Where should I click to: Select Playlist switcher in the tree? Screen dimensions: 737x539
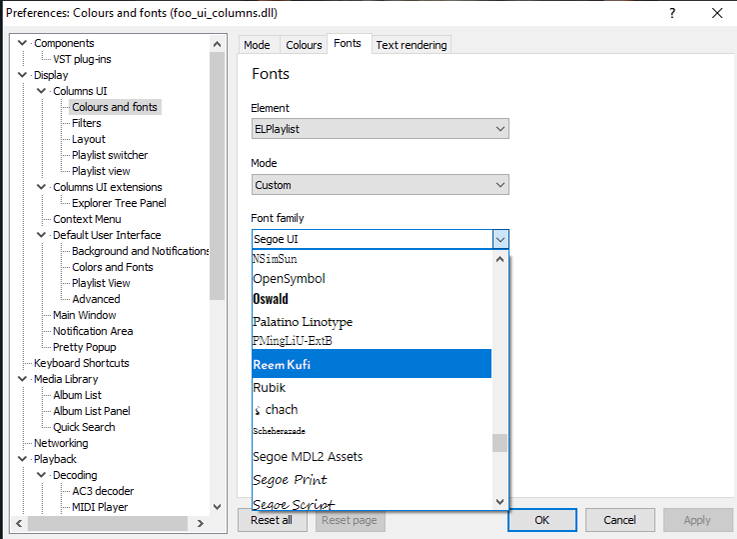[109, 155]
